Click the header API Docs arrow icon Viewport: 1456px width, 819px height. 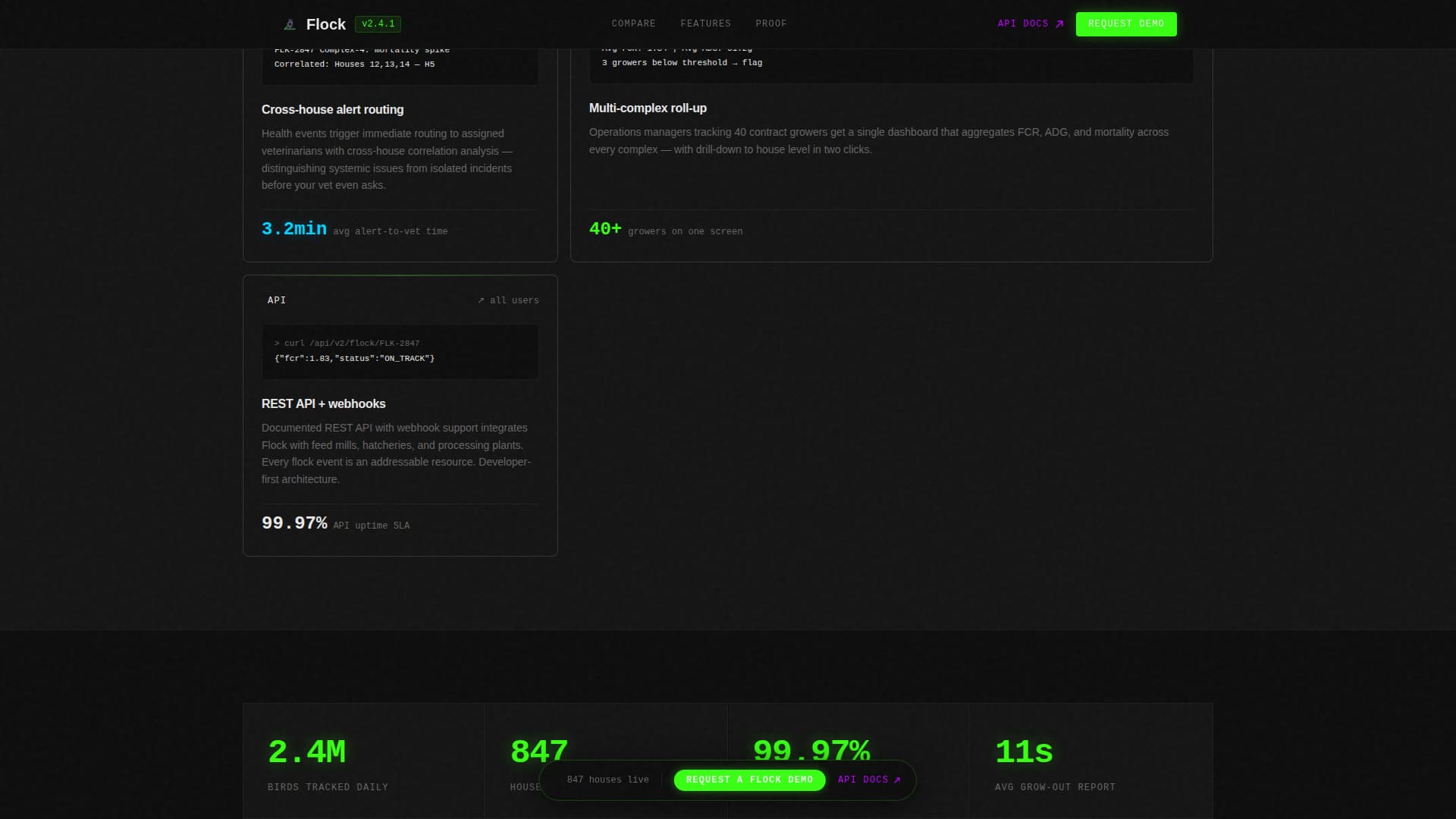tap(1059, 24)
